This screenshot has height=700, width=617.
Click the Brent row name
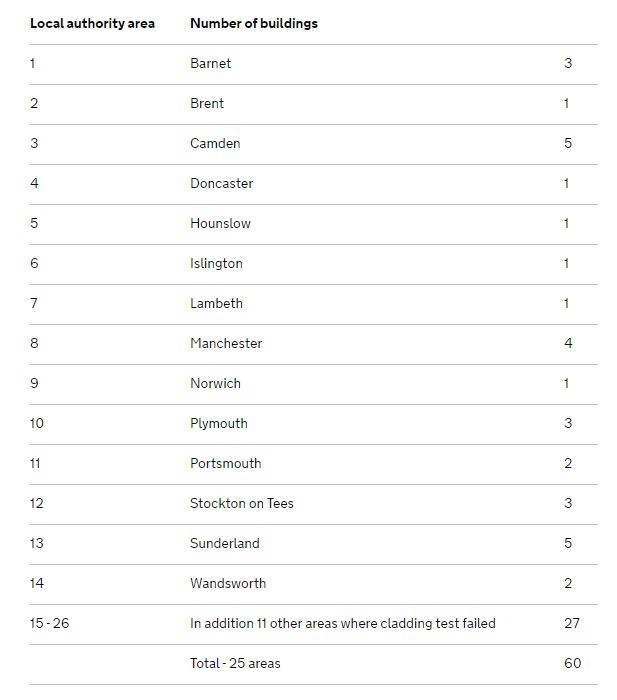207,103
